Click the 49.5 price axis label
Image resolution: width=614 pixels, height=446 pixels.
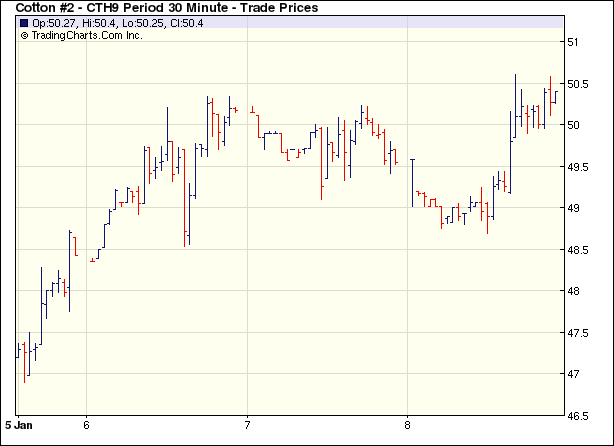coord(577,167)
